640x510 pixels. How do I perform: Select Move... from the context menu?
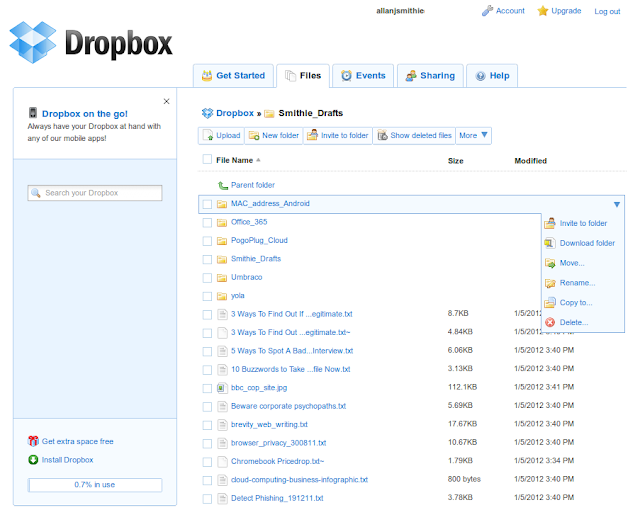[x=572, y=263]
